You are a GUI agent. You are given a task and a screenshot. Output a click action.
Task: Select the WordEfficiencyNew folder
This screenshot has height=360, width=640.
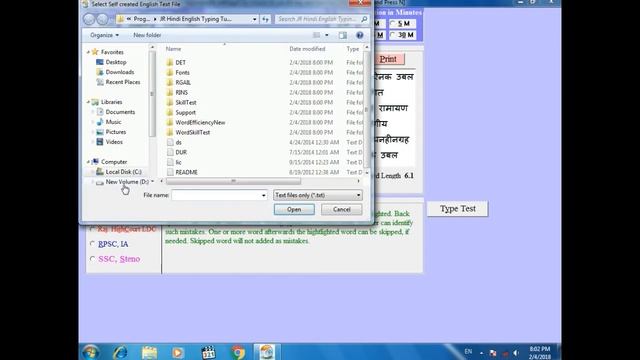200,122
